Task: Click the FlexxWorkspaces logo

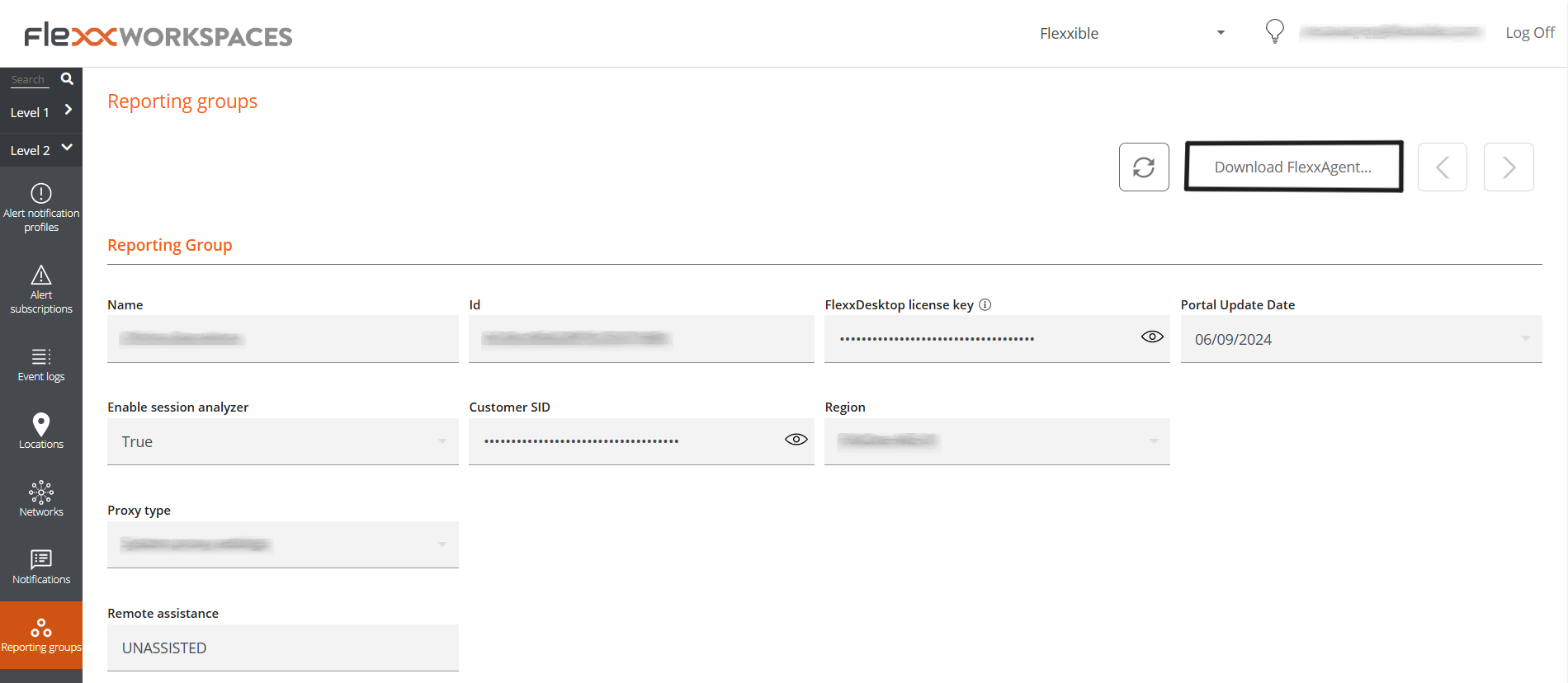Action: (x=158, y=35)
